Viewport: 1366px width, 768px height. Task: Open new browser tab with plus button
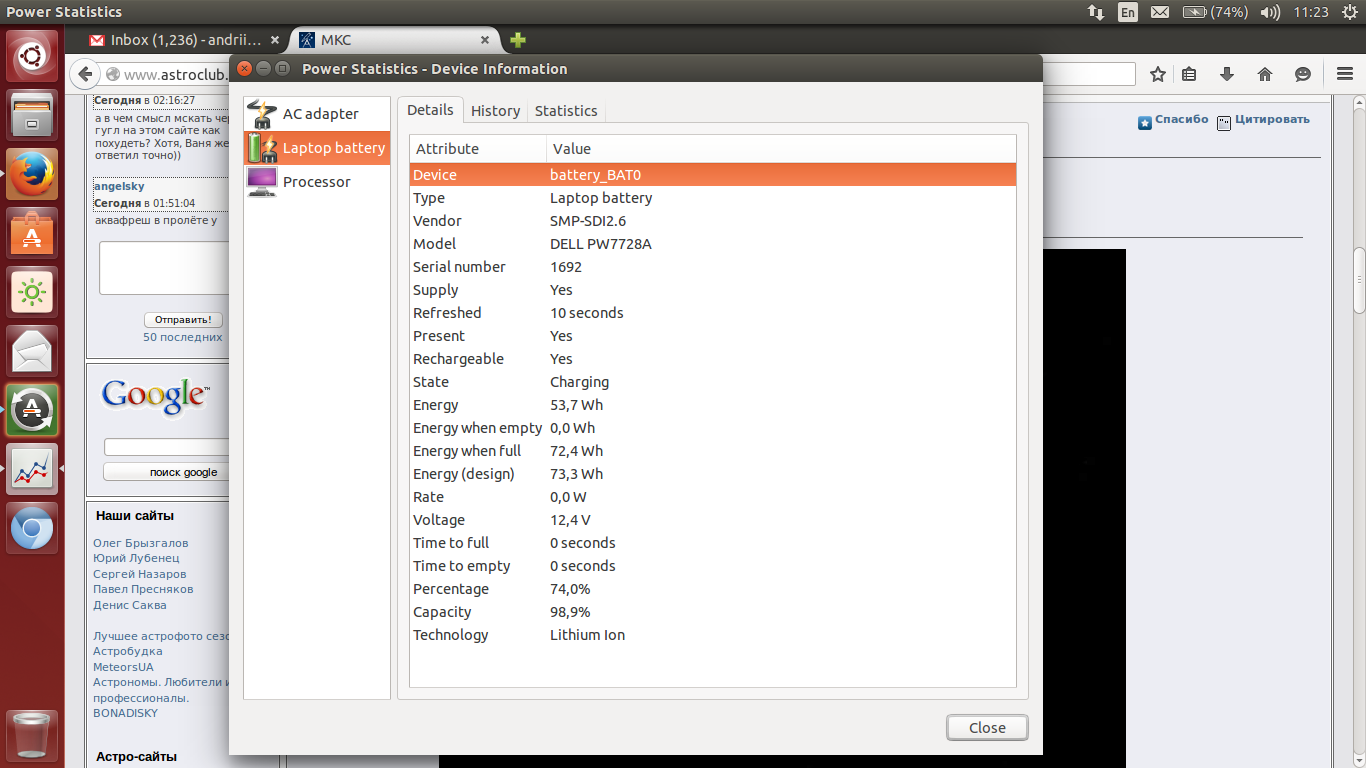point(517,40)
